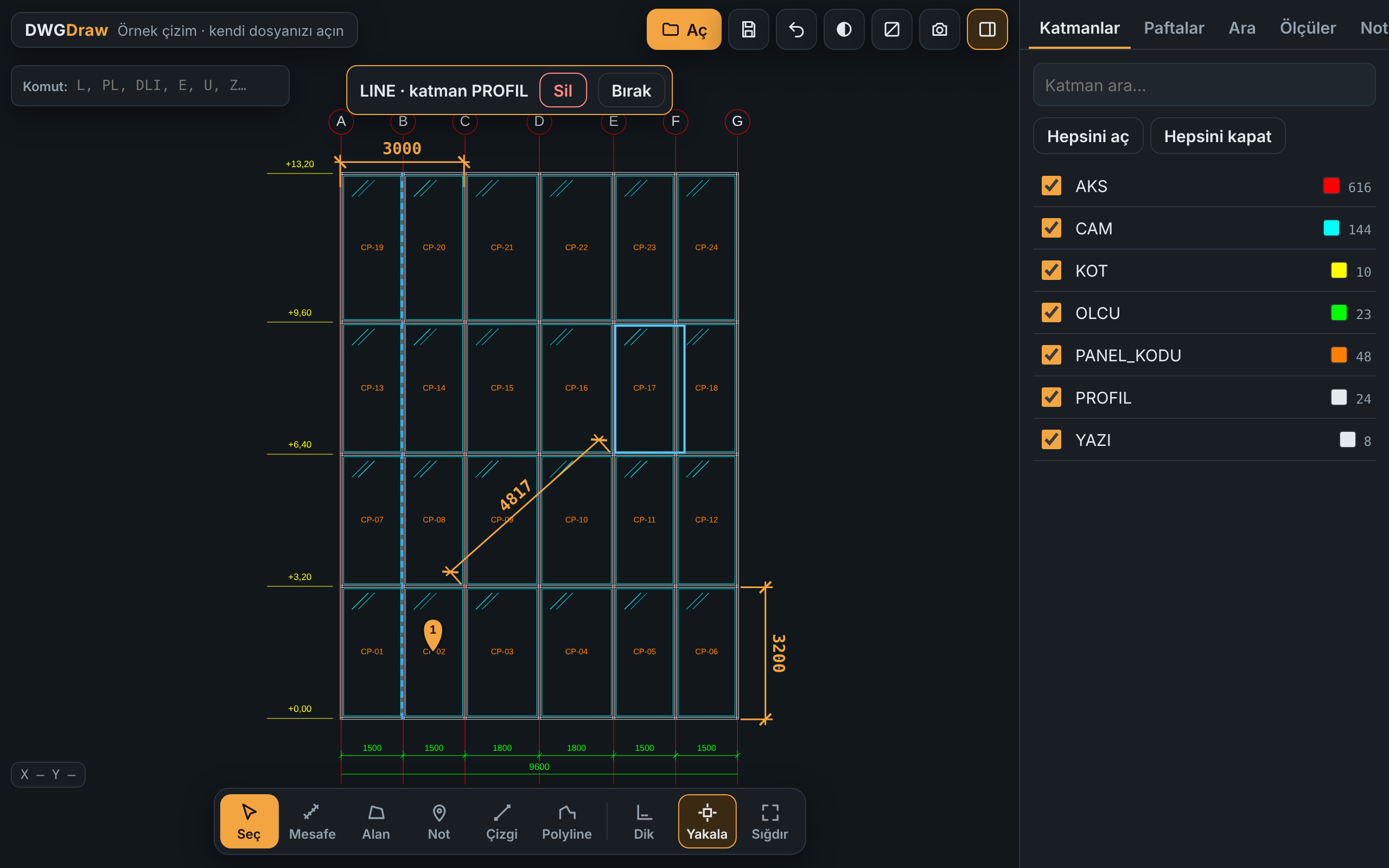Pick the Polyline drawing tool
The width and height of the screenshot is (1389, 868).
tap(566, 821)
